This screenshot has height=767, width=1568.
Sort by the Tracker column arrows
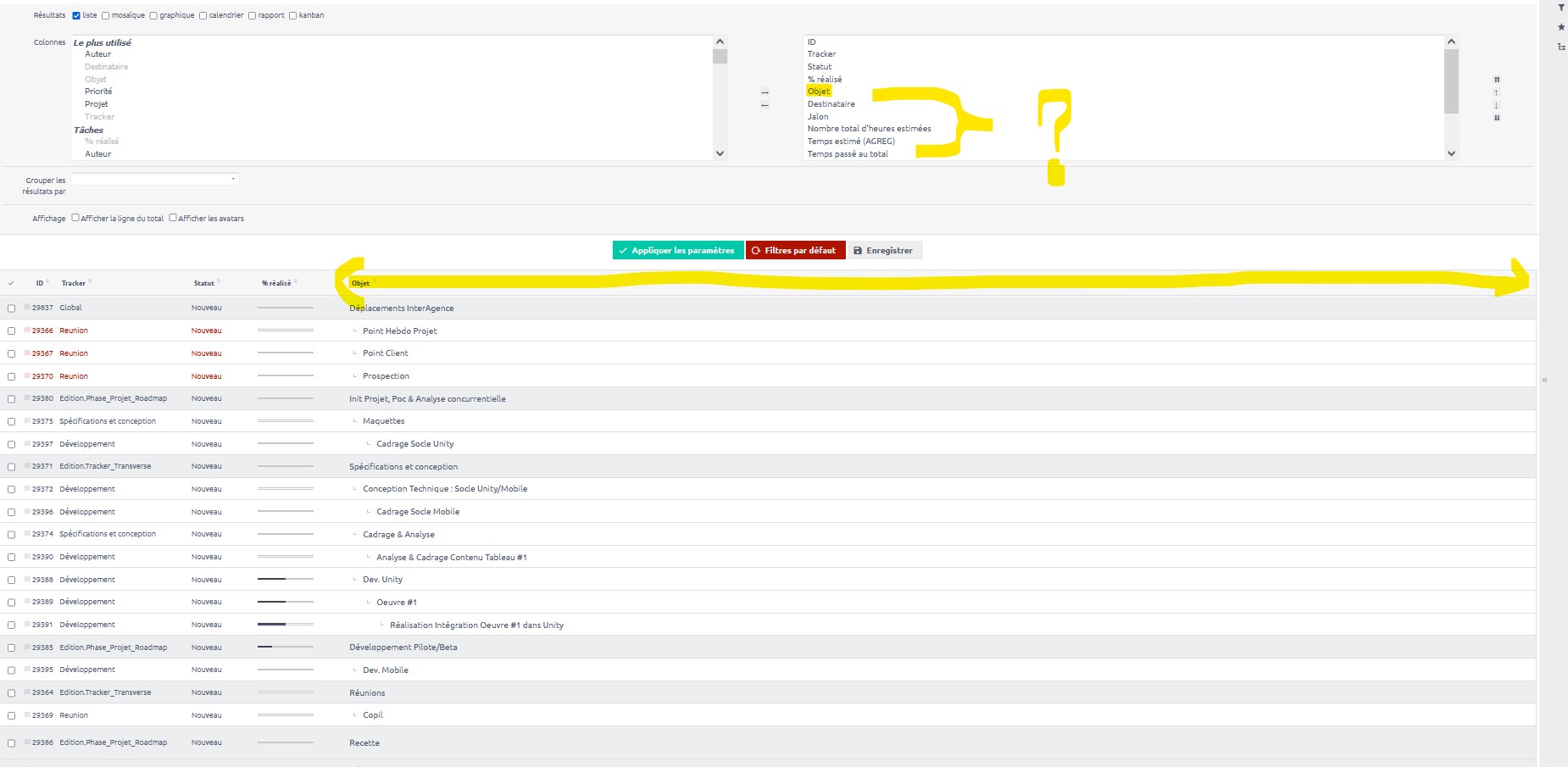click(90, 282)
